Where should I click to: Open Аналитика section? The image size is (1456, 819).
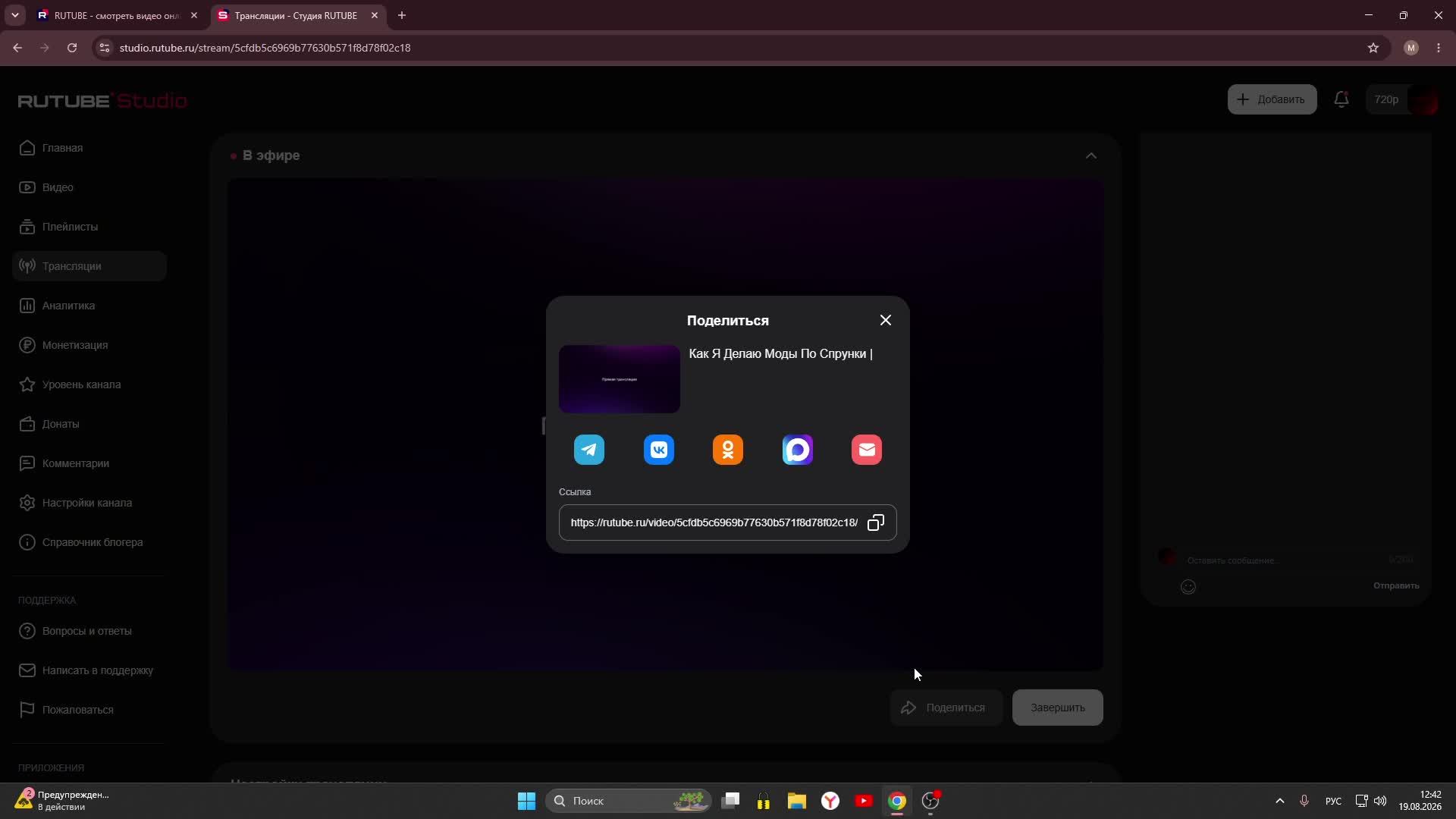point(89,306)
